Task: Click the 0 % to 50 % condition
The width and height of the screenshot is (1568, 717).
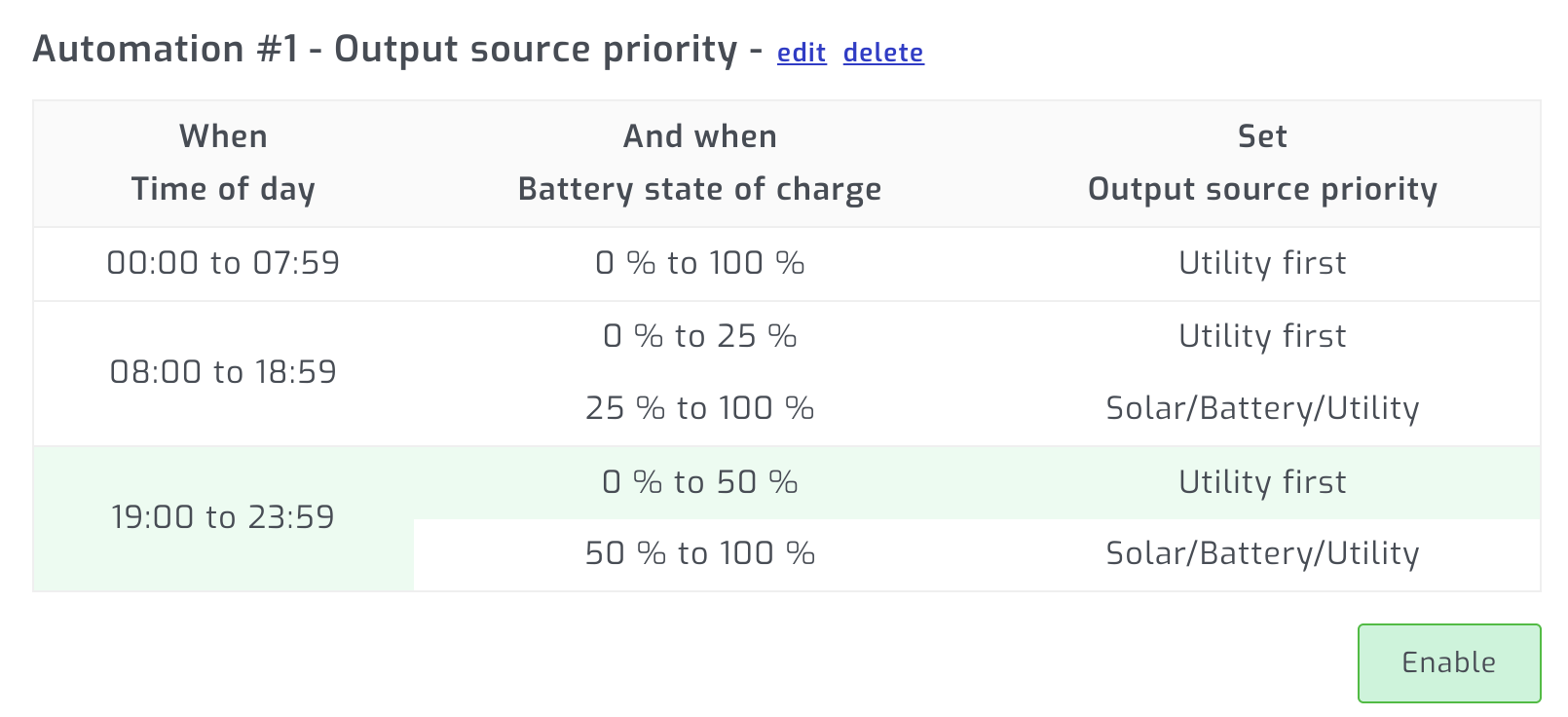Action: pyautogui.click(x=699, y=481)
